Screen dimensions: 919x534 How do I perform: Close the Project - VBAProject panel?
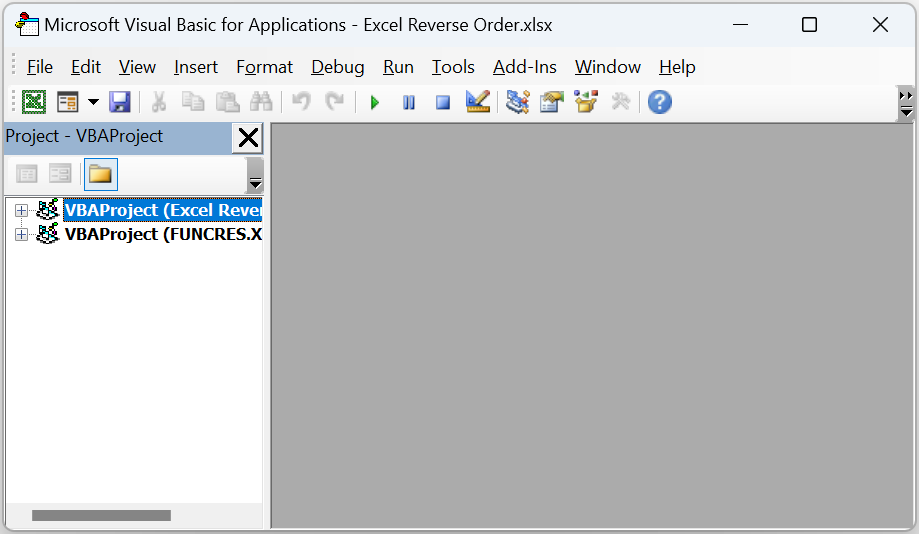[x=248, y=138]
